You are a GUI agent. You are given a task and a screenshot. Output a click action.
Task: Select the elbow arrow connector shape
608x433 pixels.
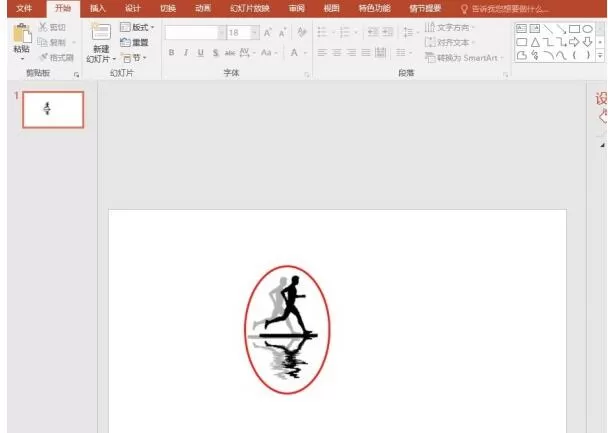click(561, 42)
